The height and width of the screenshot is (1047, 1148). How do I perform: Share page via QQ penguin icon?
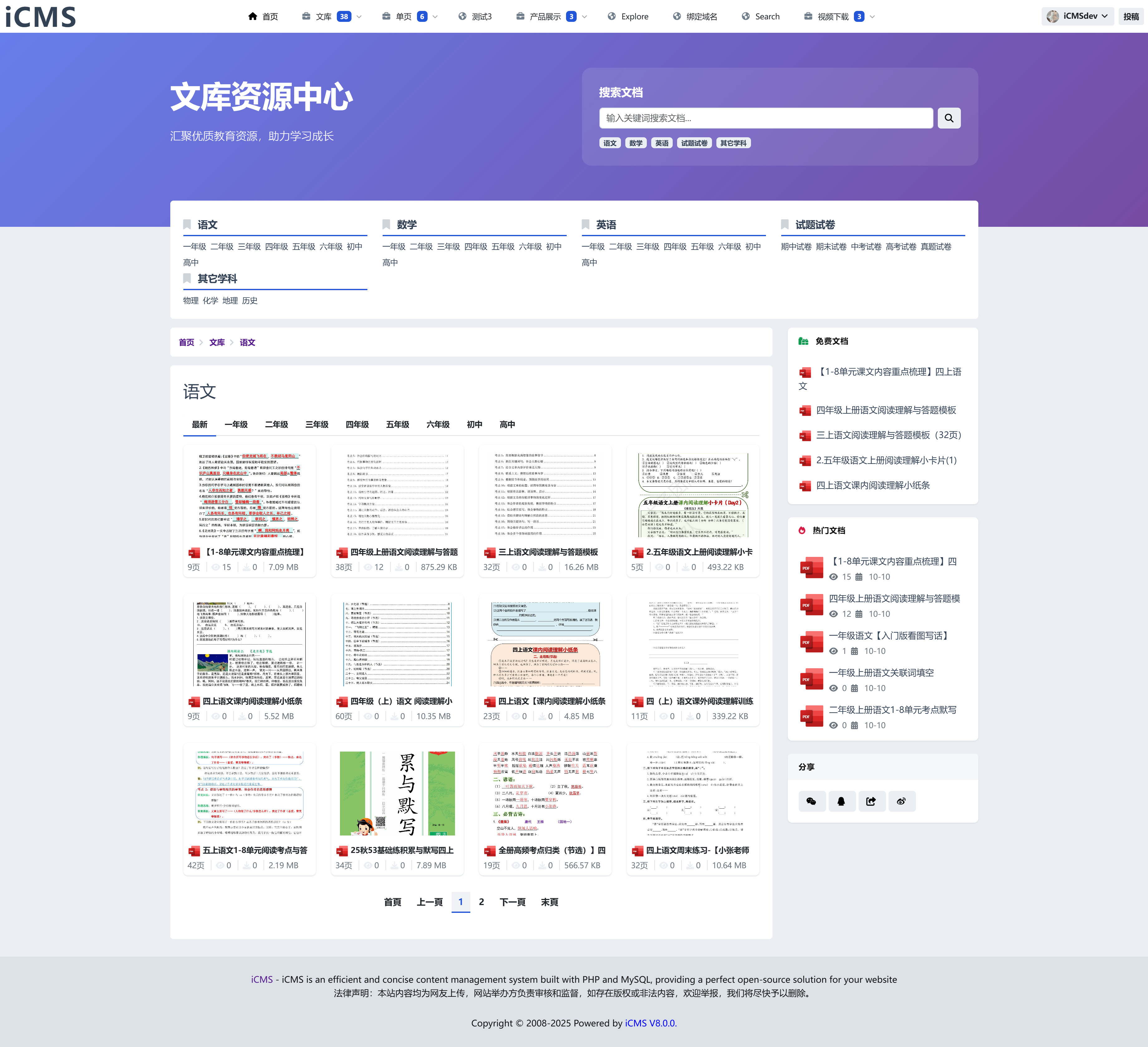[841, 801]
